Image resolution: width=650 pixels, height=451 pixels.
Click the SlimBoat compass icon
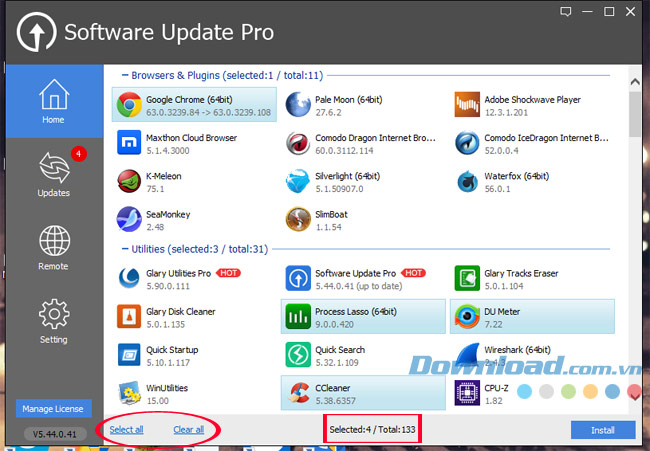pos(298,219)
